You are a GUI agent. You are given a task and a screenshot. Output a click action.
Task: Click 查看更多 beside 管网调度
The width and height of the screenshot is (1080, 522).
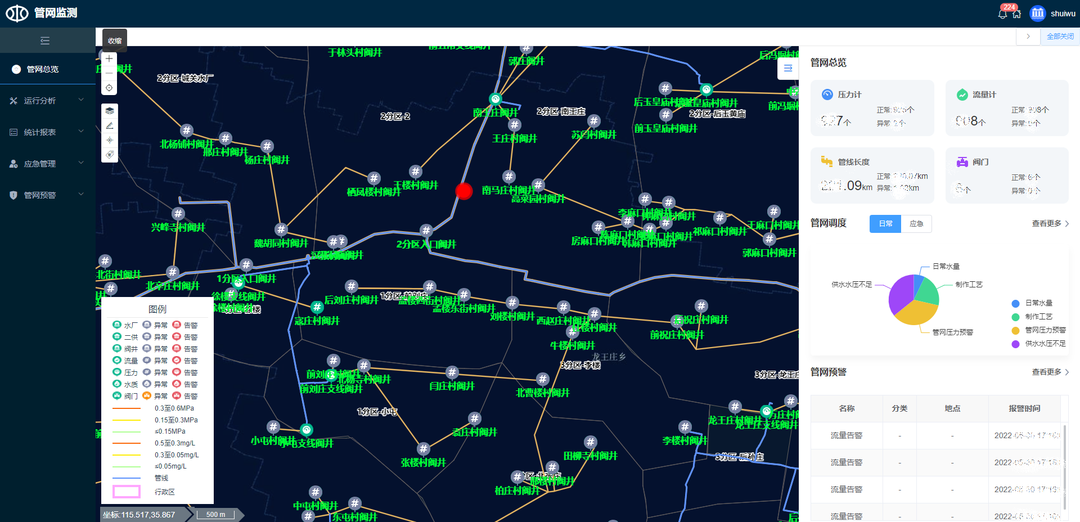click(1050, 224)
